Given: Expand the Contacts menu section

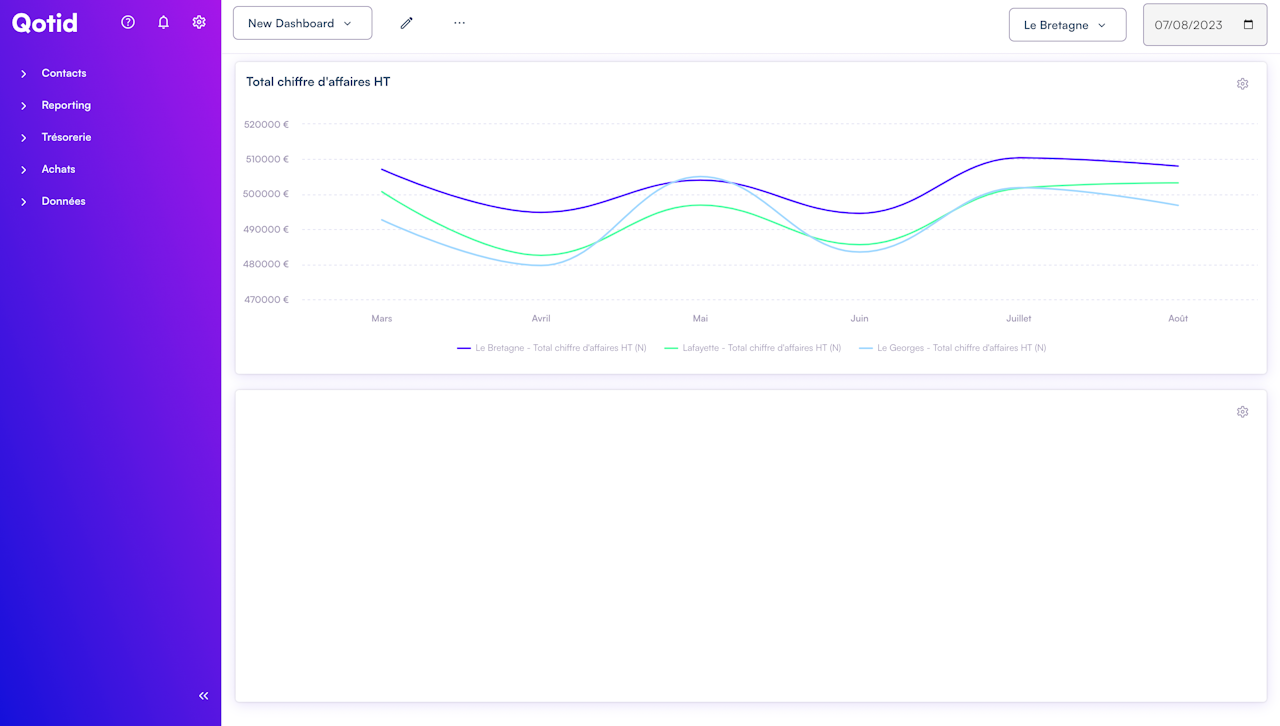Looking at the screenshot, I should (64, 73).
